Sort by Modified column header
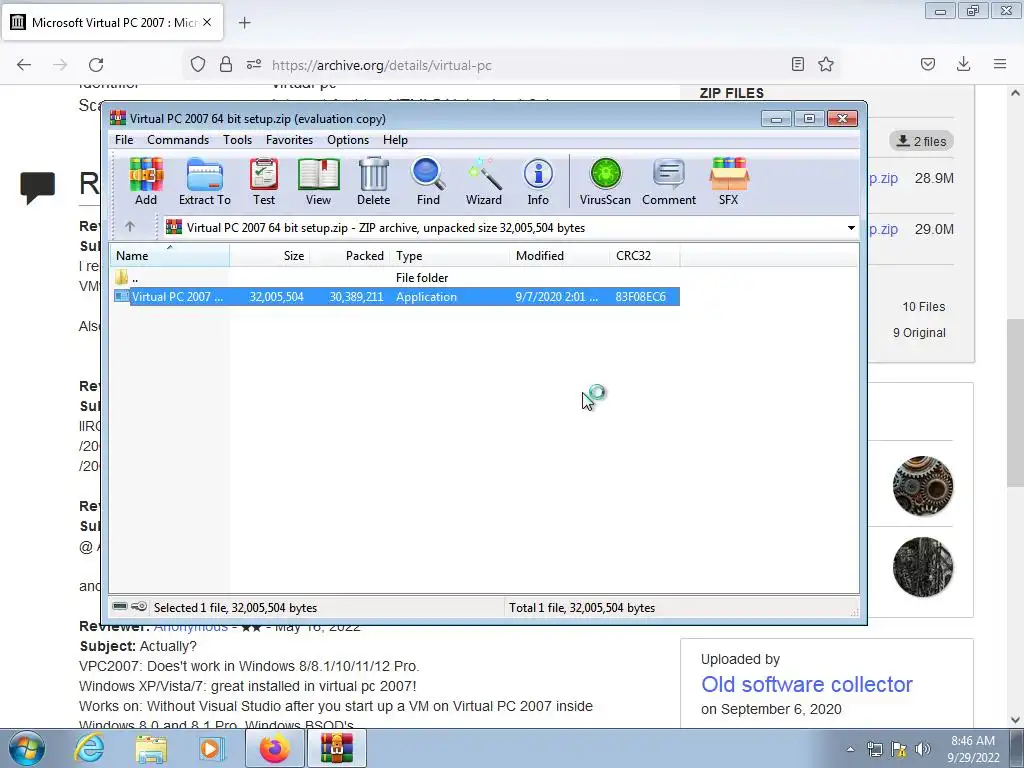The width and height of the screenshot is (1024, 768). pyautogui.click(x=560, y=255)
